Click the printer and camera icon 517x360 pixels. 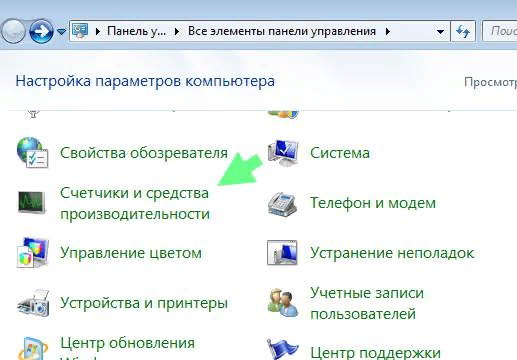coord(33,303)
